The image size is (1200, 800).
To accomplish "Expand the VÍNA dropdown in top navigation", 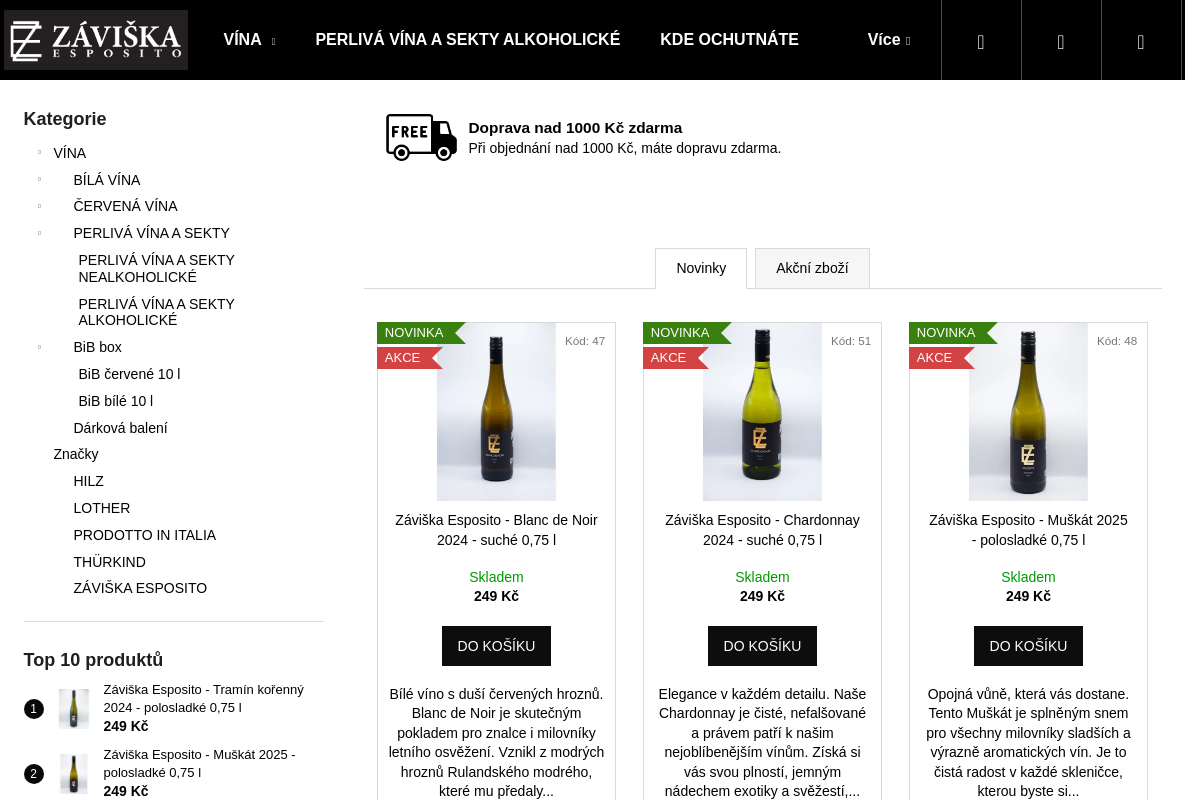I will (249, 40).
